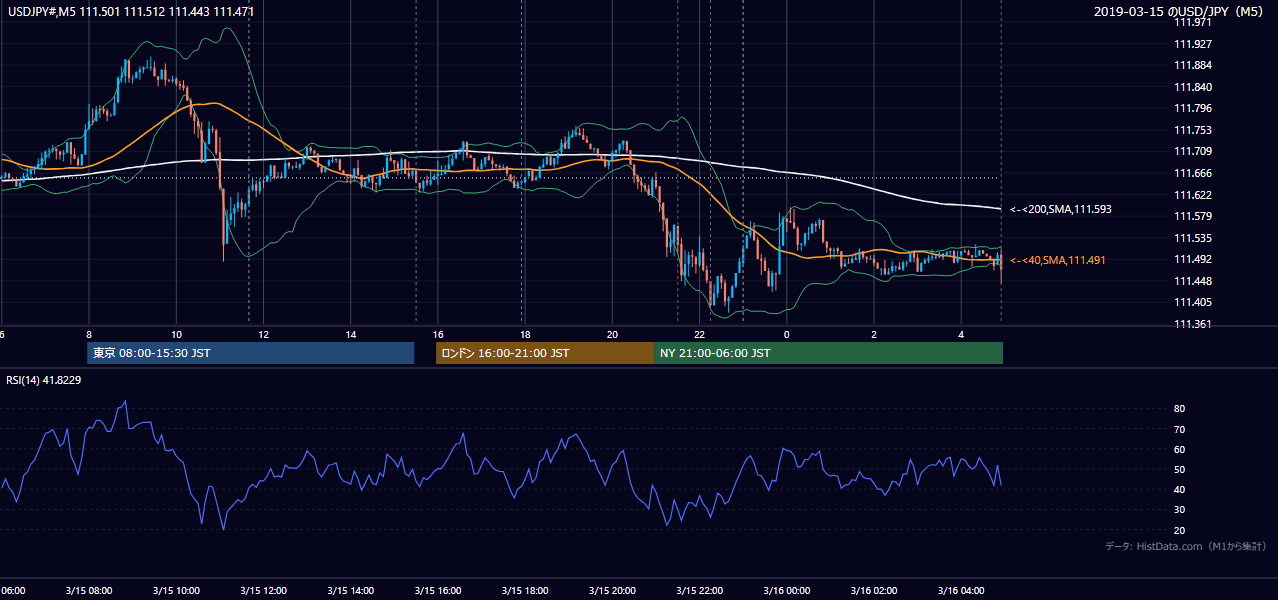Screen dimensions: 1278x600
Task: Click price axis value 111.709
Action: coord(1193,152)
